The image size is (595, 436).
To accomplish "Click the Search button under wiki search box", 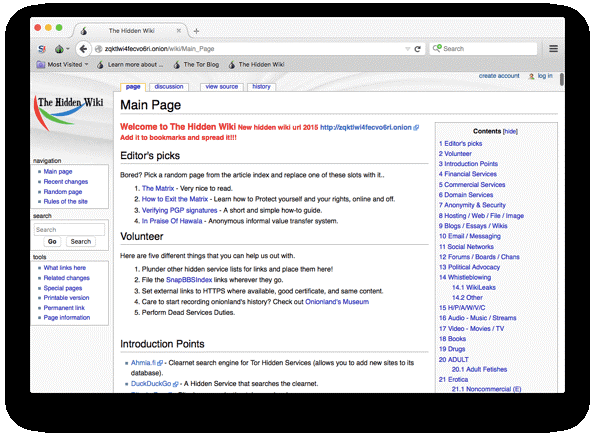I will 80,241.
